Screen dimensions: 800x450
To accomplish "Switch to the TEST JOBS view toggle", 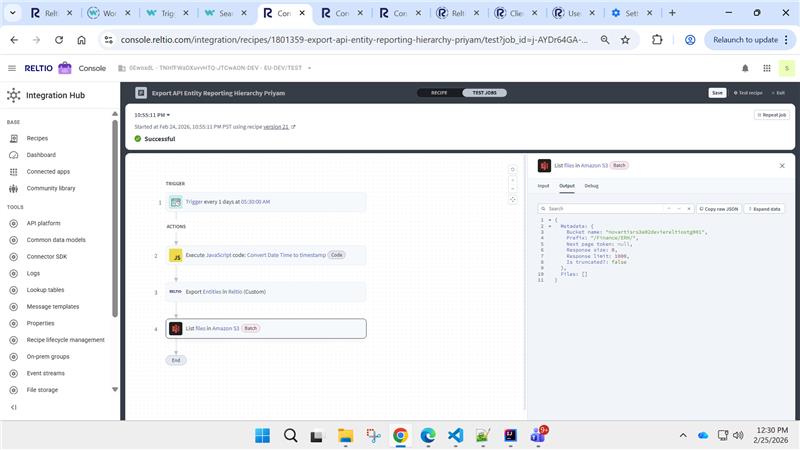I will 484,93.
